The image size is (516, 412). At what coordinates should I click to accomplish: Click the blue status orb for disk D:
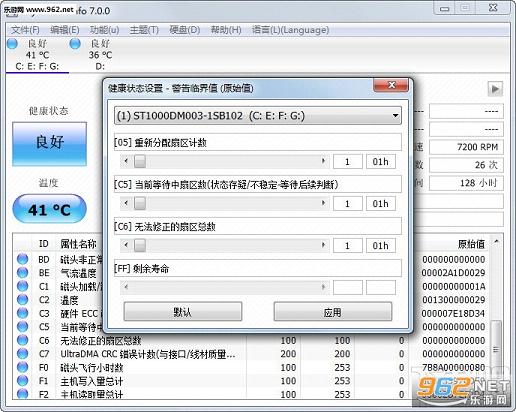click(75, 44)
